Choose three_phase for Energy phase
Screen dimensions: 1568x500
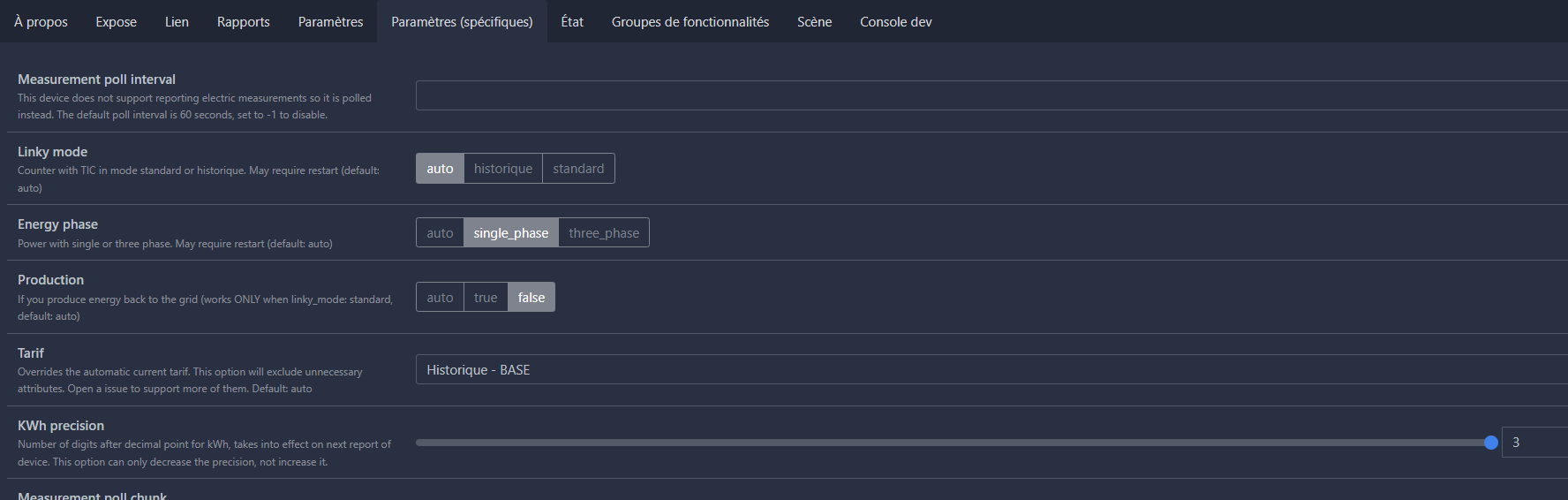[604, 233]
